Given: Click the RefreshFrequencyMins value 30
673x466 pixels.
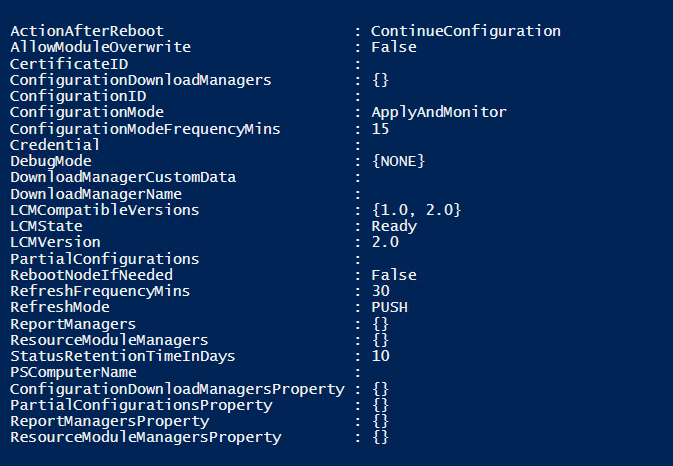Looking at the screenshot, I should [380, 291].
